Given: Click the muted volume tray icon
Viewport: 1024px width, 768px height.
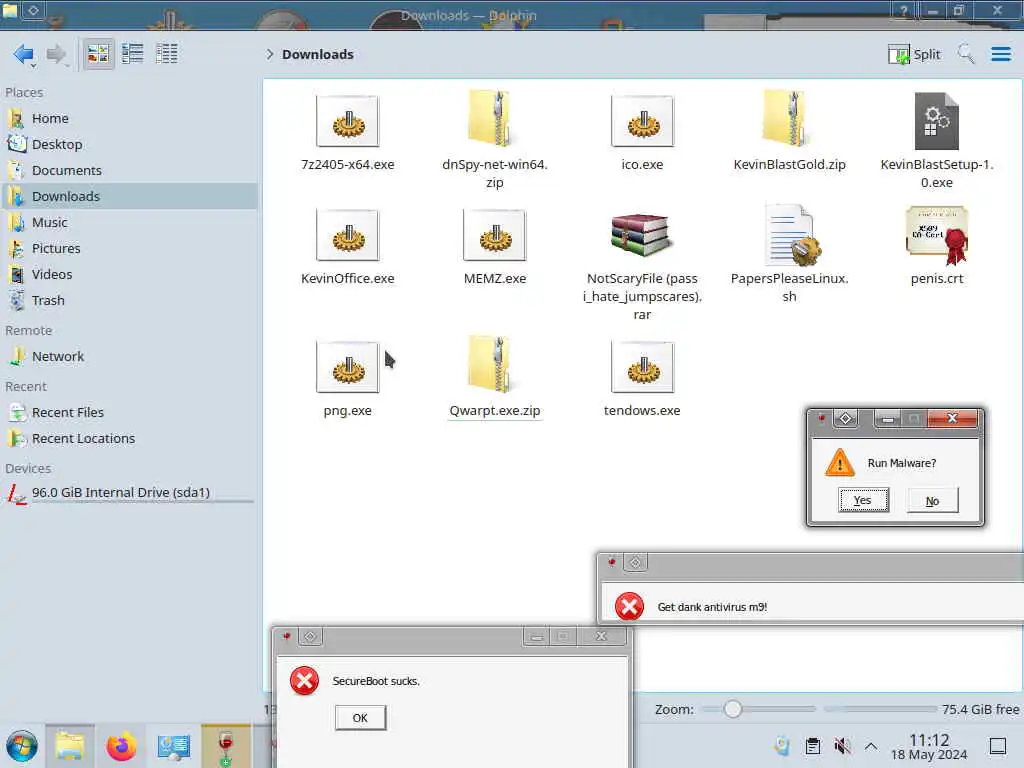Looking at the screenshot, I should (x=842, y=746).
